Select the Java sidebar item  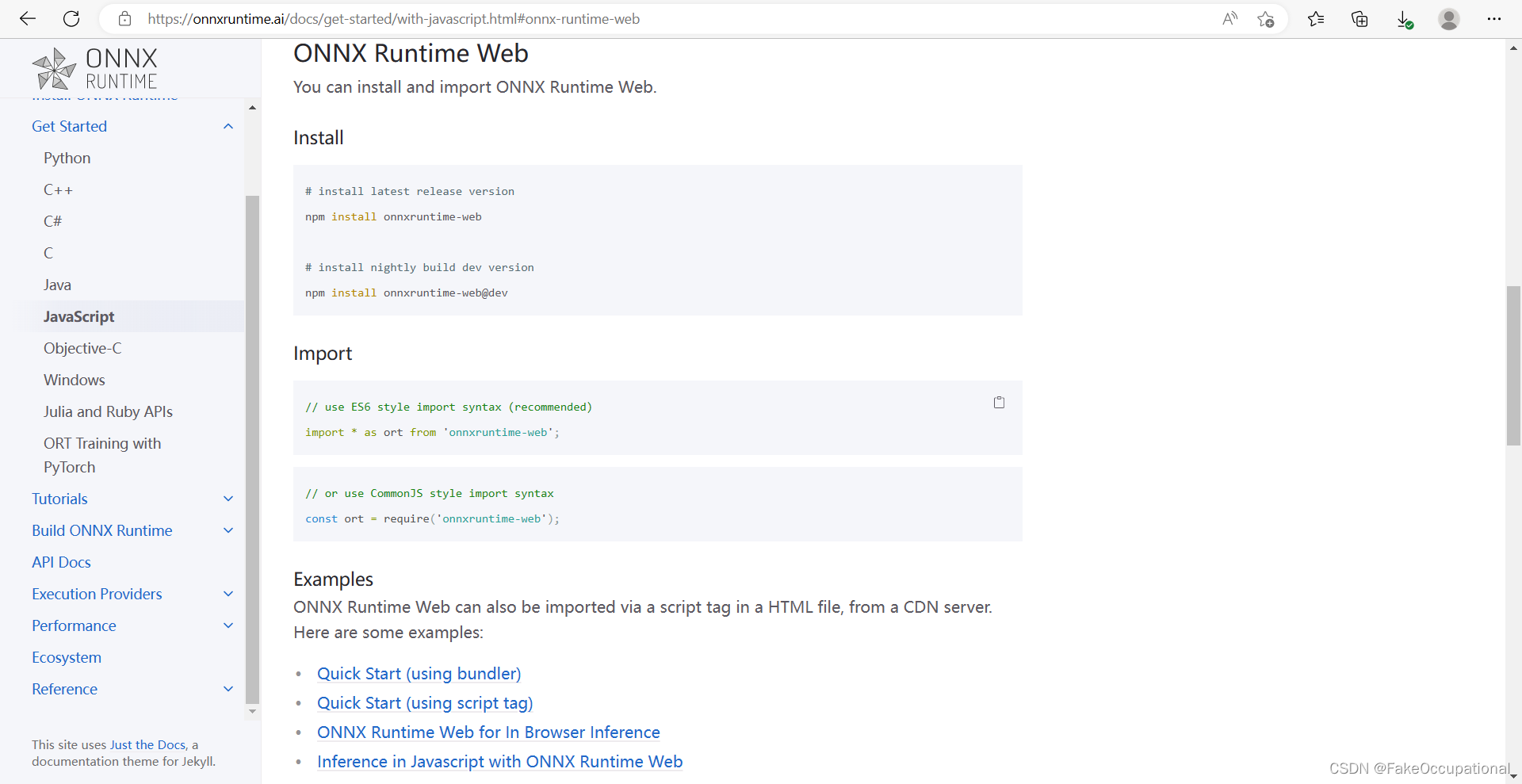click(x=57, y=285)
